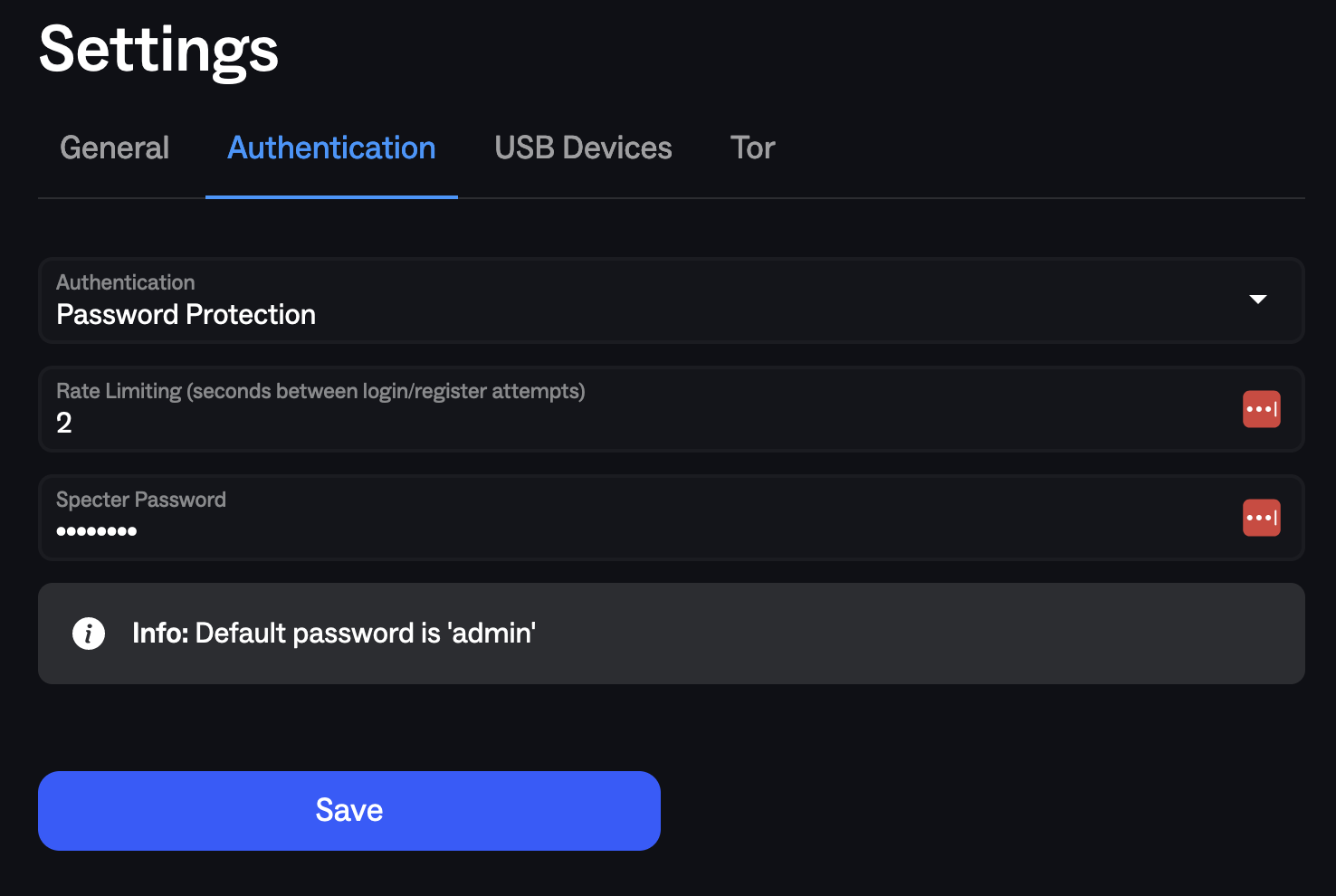Viewport: 1336px width, 896px height.
Task: Click the Settings page heading
Action: coord(158,52)
